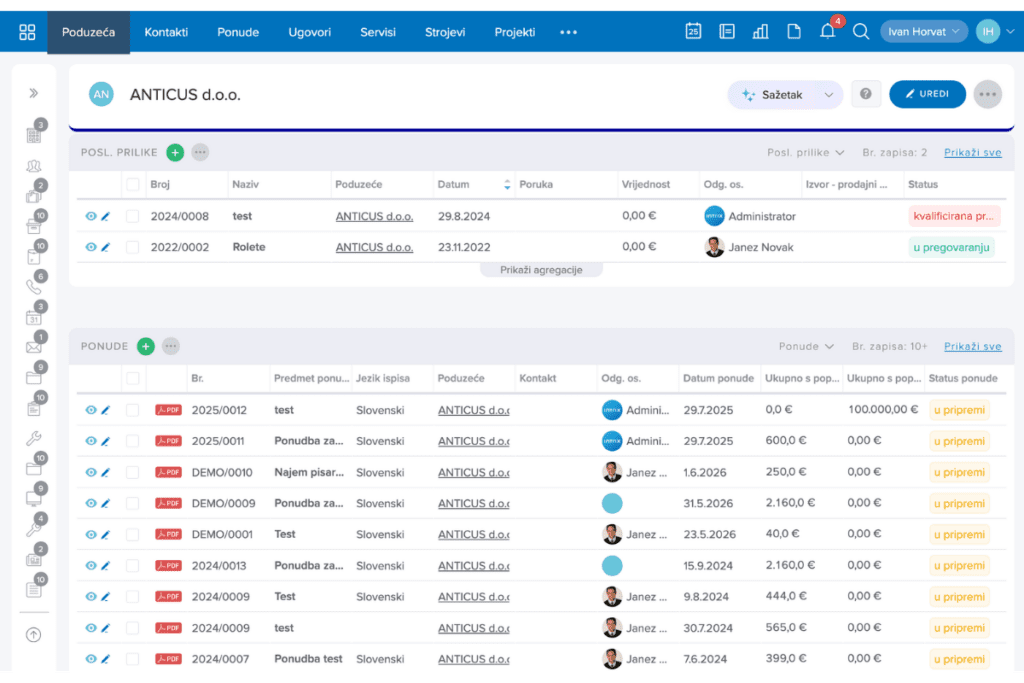Select checkbox for offer DEMO/0010

(x=133, y=472)
